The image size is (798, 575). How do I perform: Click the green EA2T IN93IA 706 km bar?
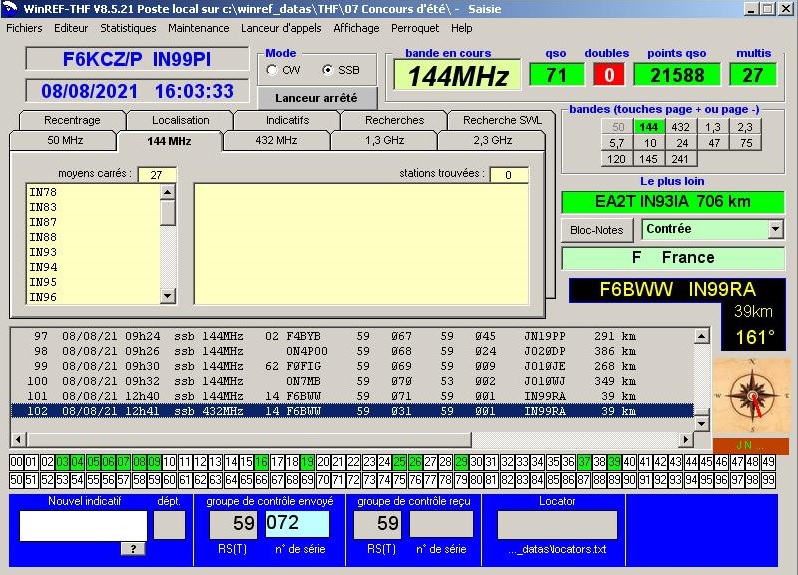[673, 202]
